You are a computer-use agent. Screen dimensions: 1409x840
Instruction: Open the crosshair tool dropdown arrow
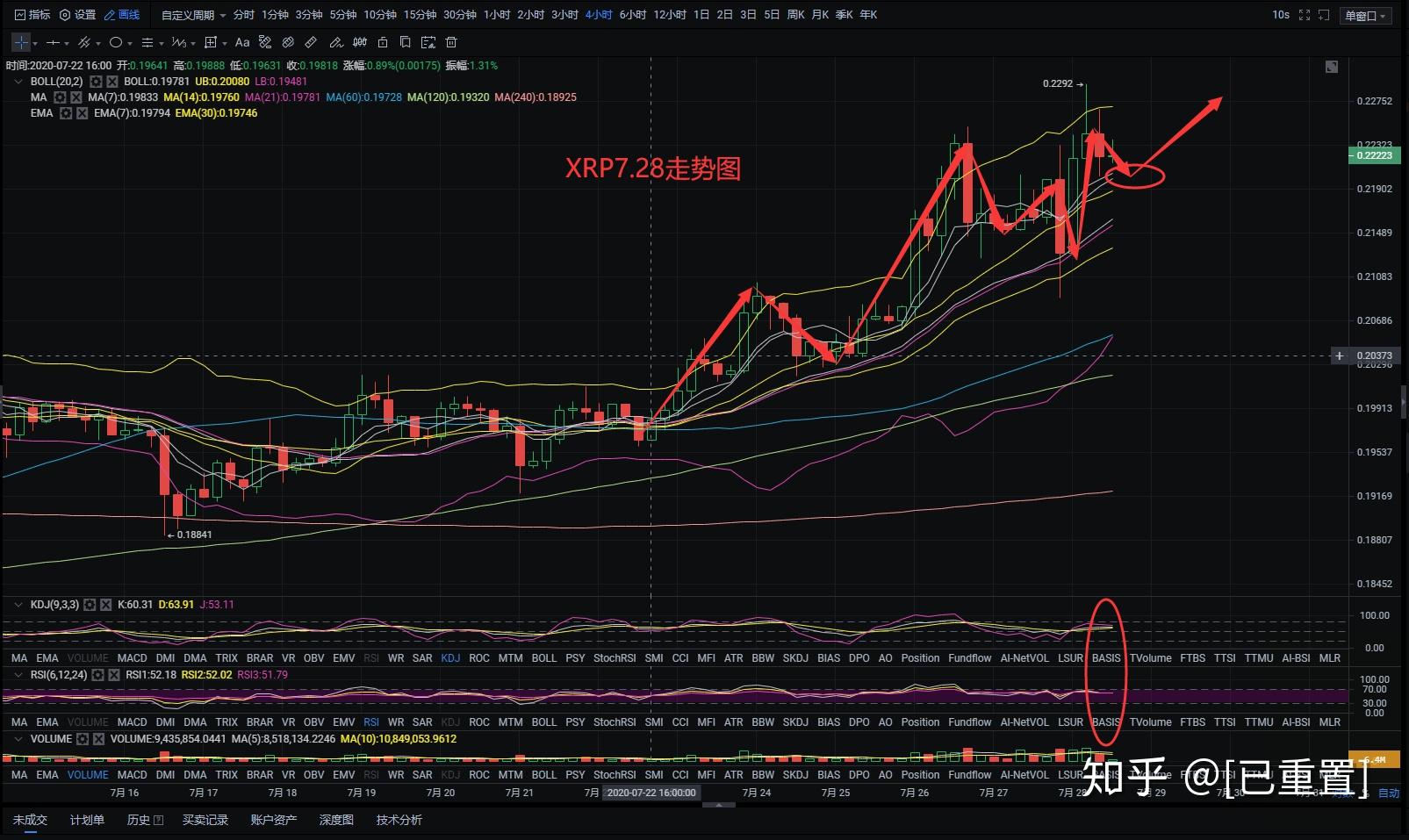pos(35,43)
